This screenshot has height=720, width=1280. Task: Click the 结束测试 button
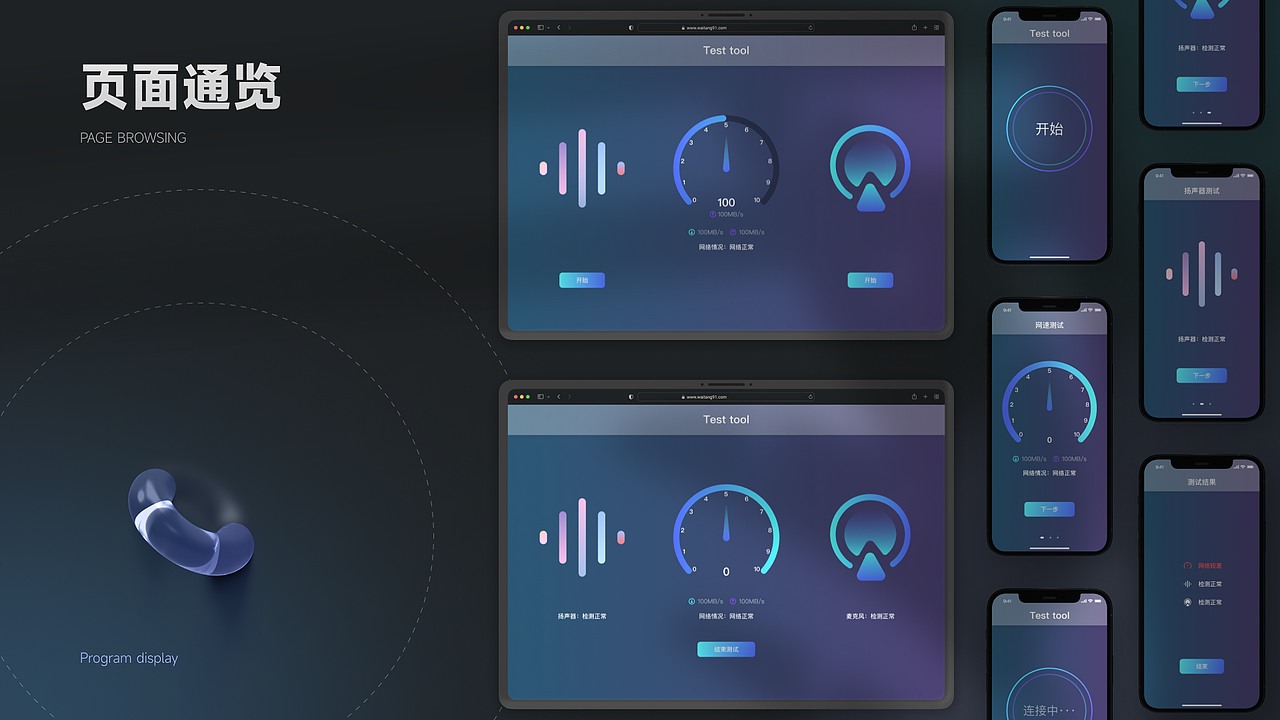pyautogui.click(x=726, y=649)
